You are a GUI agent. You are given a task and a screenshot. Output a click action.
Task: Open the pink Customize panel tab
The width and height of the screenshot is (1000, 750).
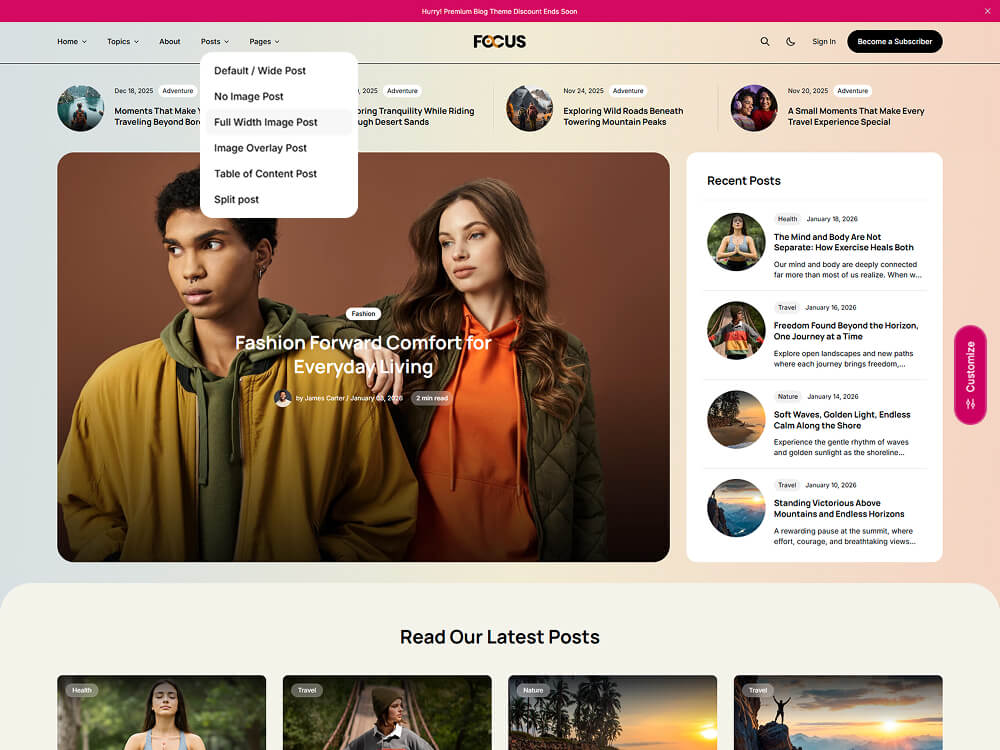click(968, 374)
